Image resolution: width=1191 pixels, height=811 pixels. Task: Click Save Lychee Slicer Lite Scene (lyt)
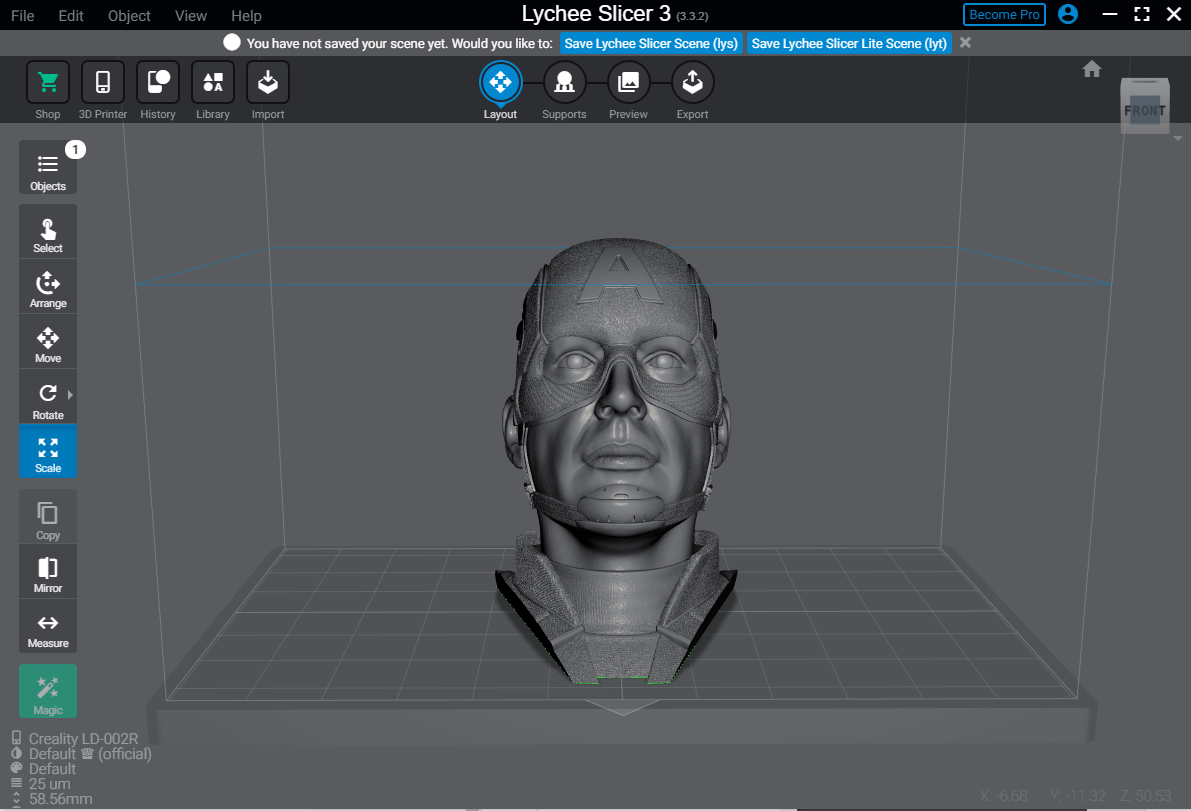coord(849,43)
